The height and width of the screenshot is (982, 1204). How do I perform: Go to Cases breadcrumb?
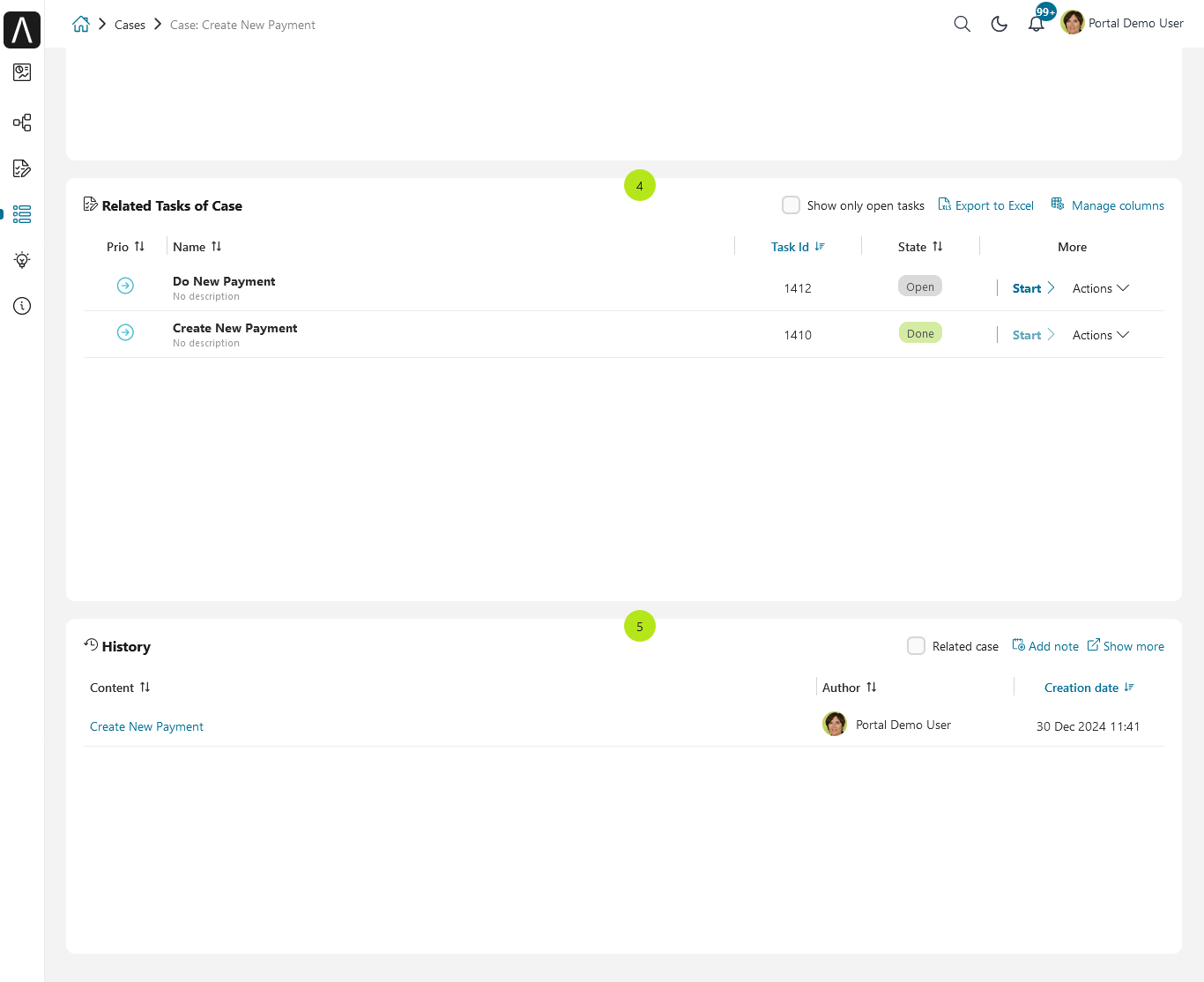pos(130,25)
